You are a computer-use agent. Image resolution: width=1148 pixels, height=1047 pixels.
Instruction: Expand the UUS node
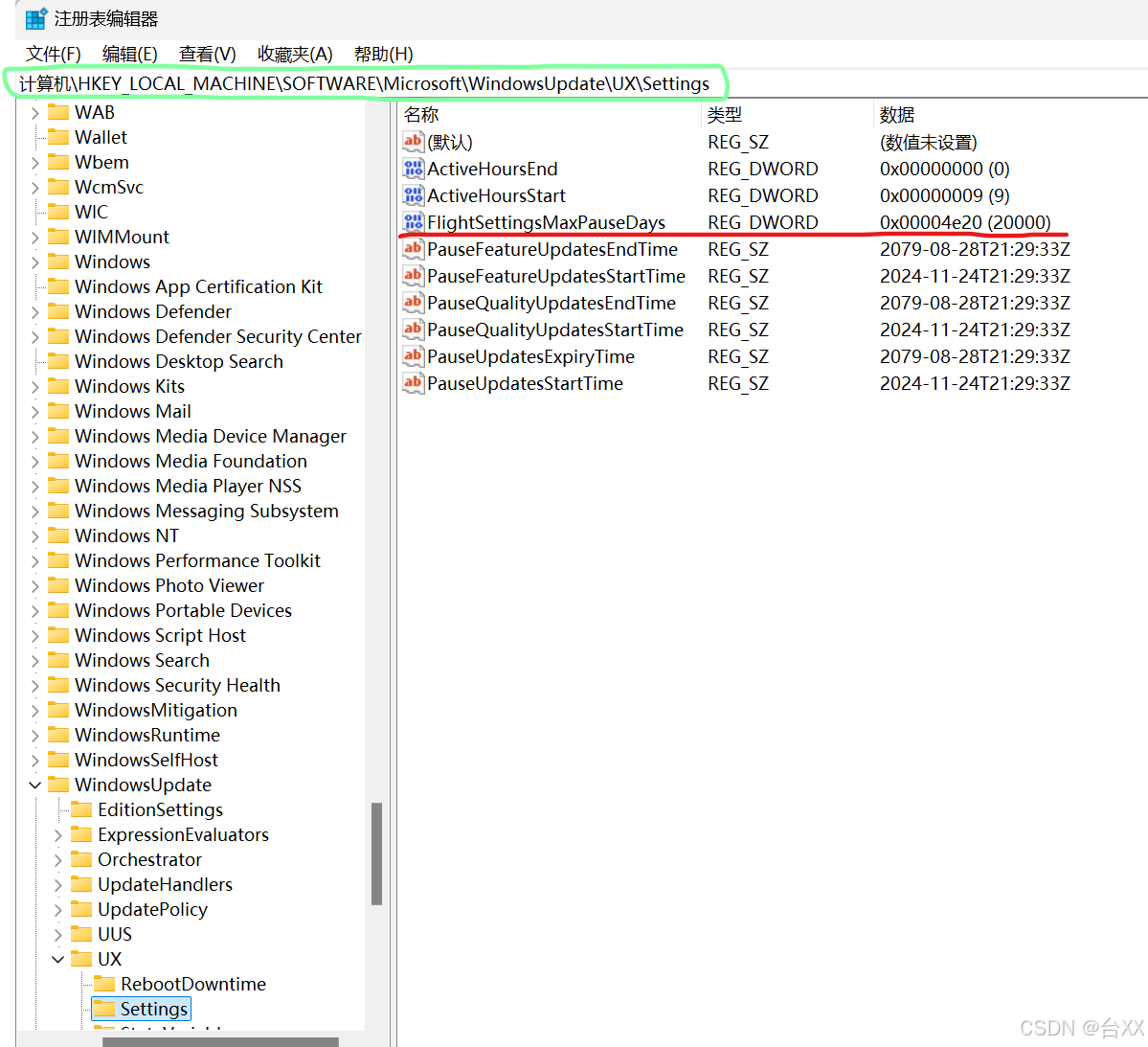57,934
